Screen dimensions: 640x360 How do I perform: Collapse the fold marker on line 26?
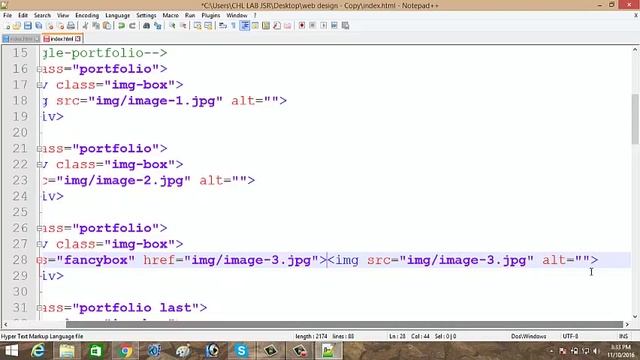pyautogui.click(x=40, y=228)
